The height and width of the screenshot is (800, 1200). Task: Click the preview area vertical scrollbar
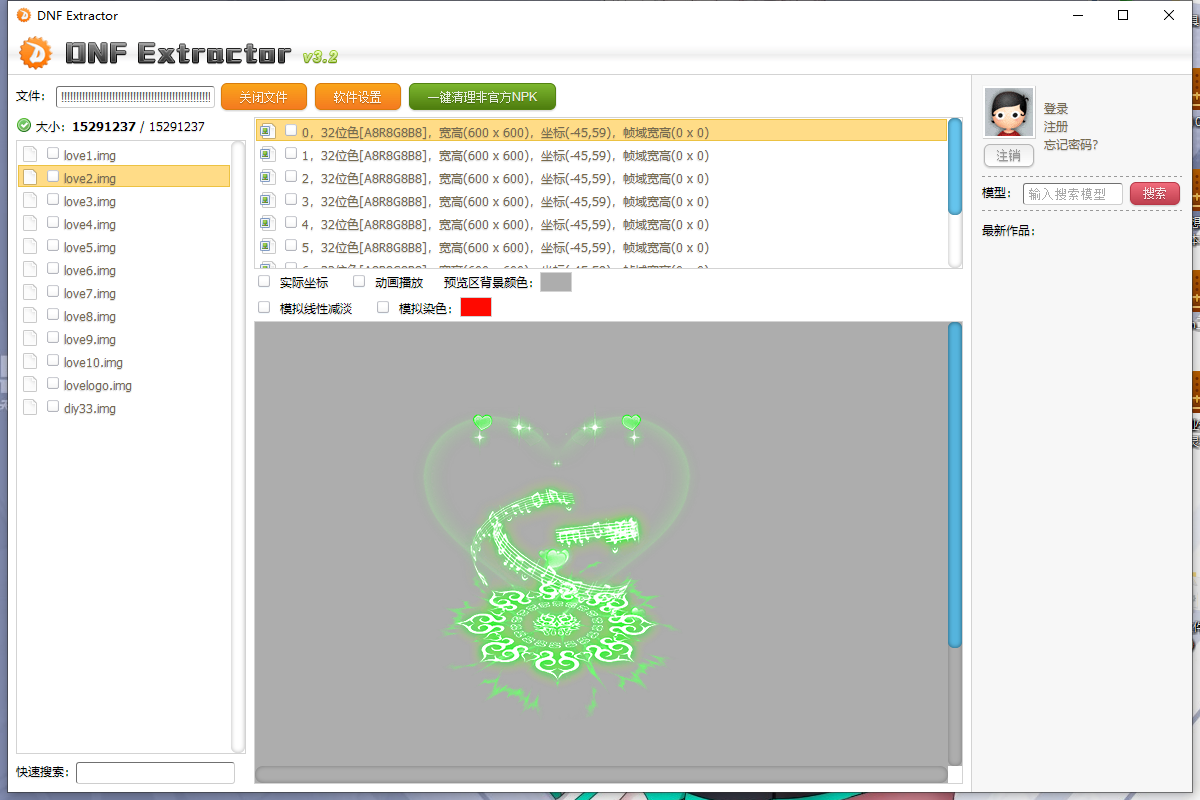955,544
